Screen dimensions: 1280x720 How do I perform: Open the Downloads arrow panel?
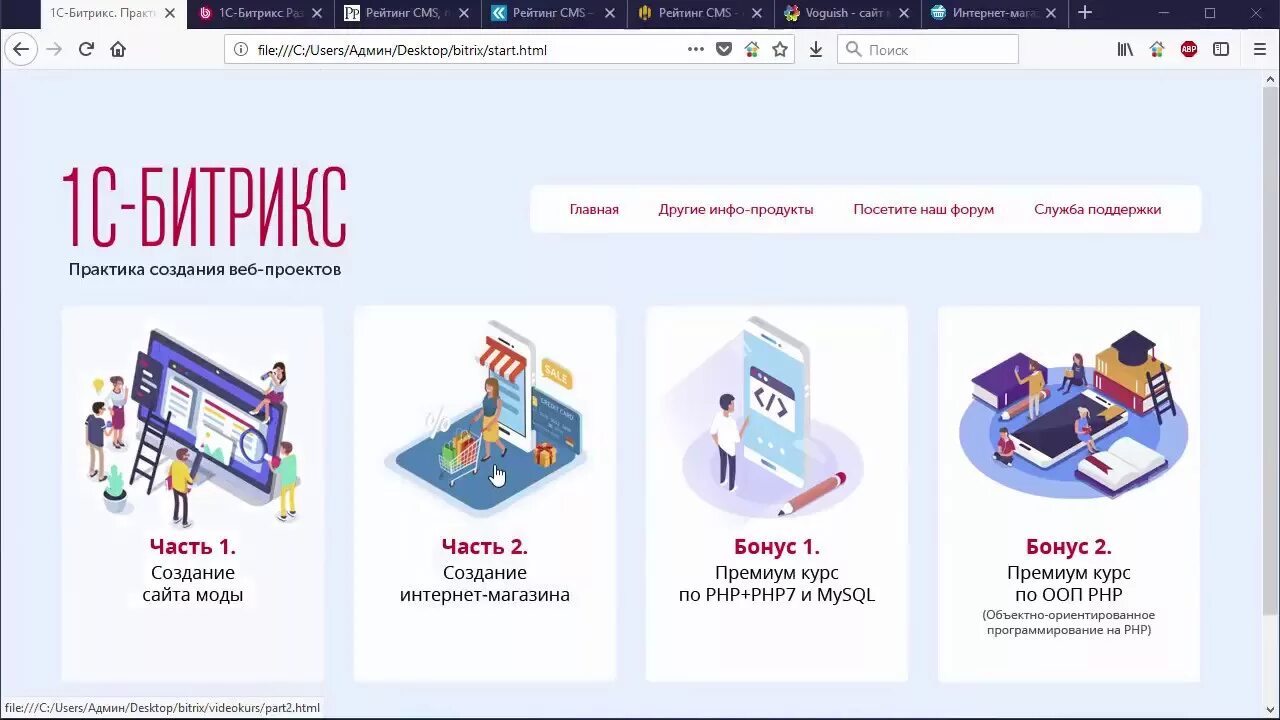816,49
